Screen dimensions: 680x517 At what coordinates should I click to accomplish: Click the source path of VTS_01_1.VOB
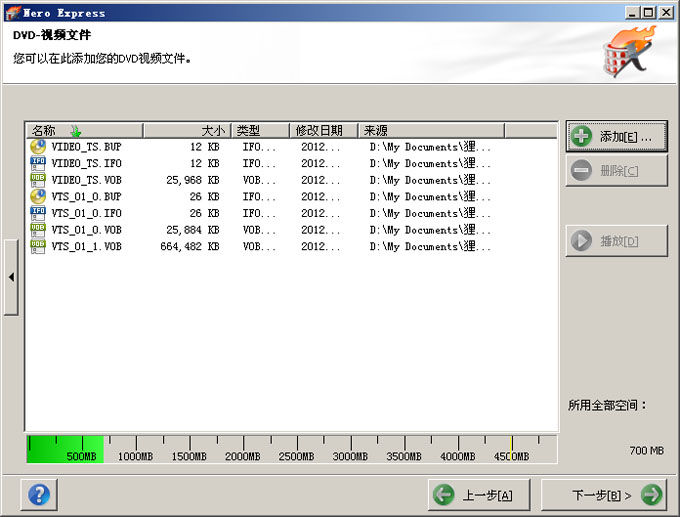(x=430, y=246)
